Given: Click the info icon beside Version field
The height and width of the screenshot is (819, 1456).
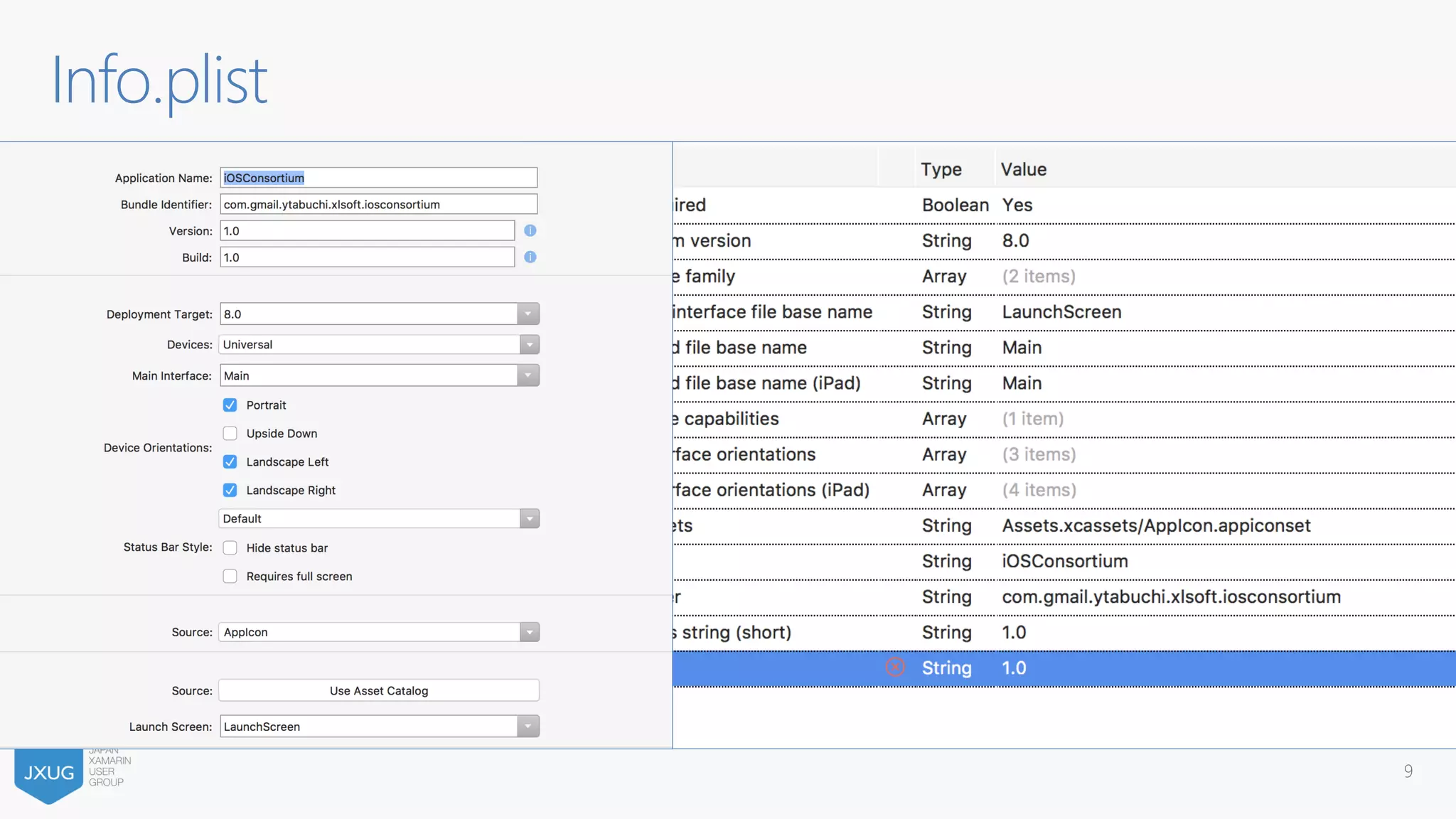Looking at the screenshot, I should (x=530, y=230).
